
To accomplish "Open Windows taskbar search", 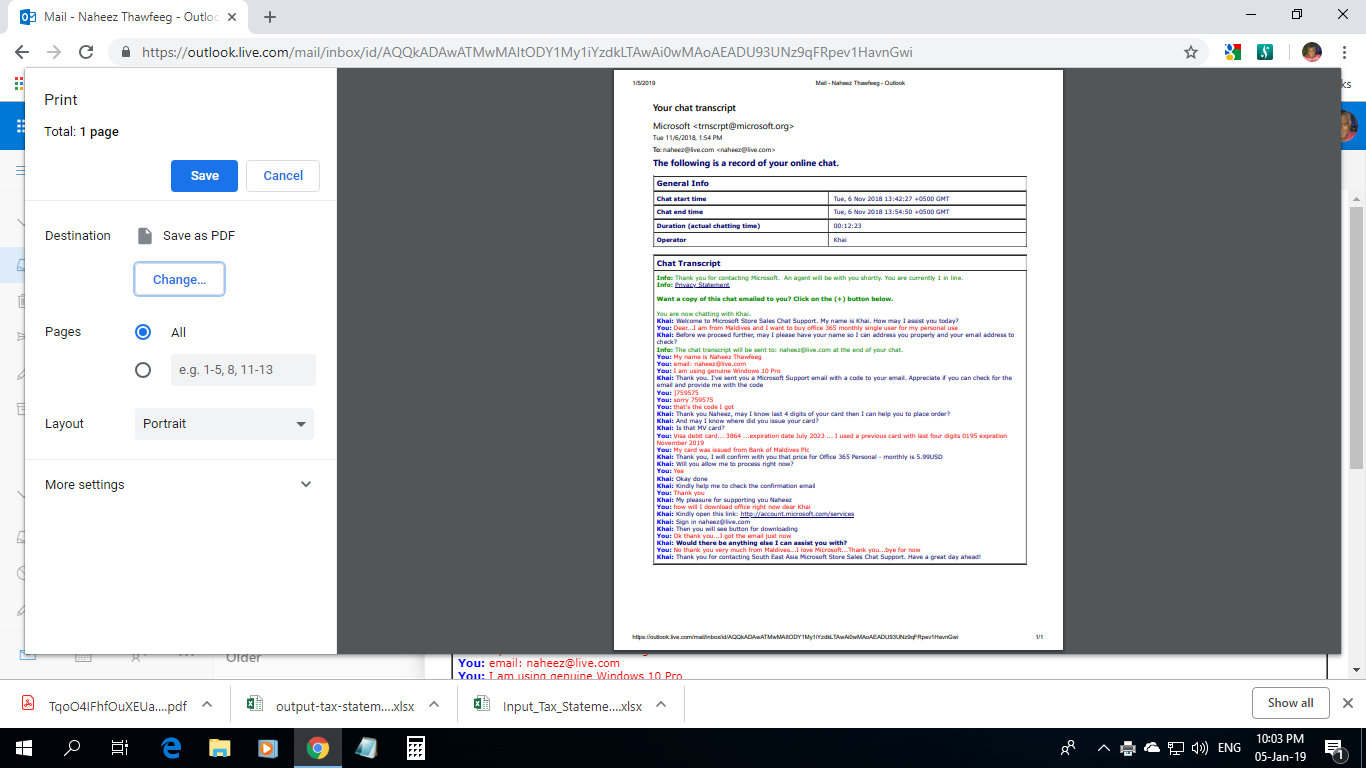I will point(72,748).
